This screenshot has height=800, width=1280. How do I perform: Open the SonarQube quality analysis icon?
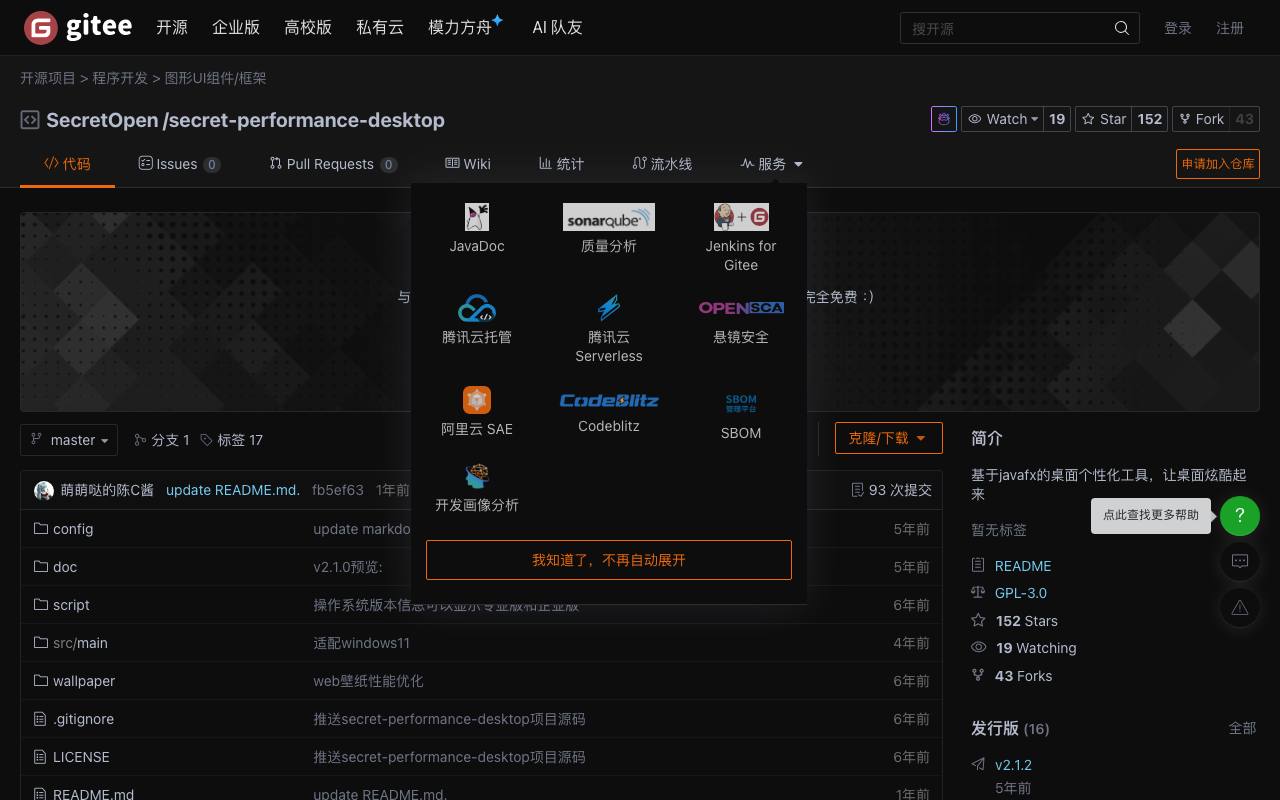[609, 217]
